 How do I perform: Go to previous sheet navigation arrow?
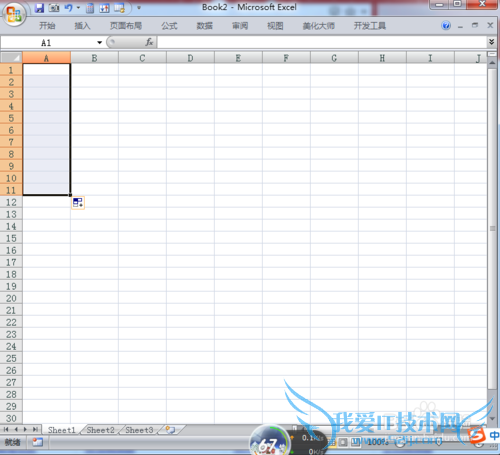pos(15,429)
